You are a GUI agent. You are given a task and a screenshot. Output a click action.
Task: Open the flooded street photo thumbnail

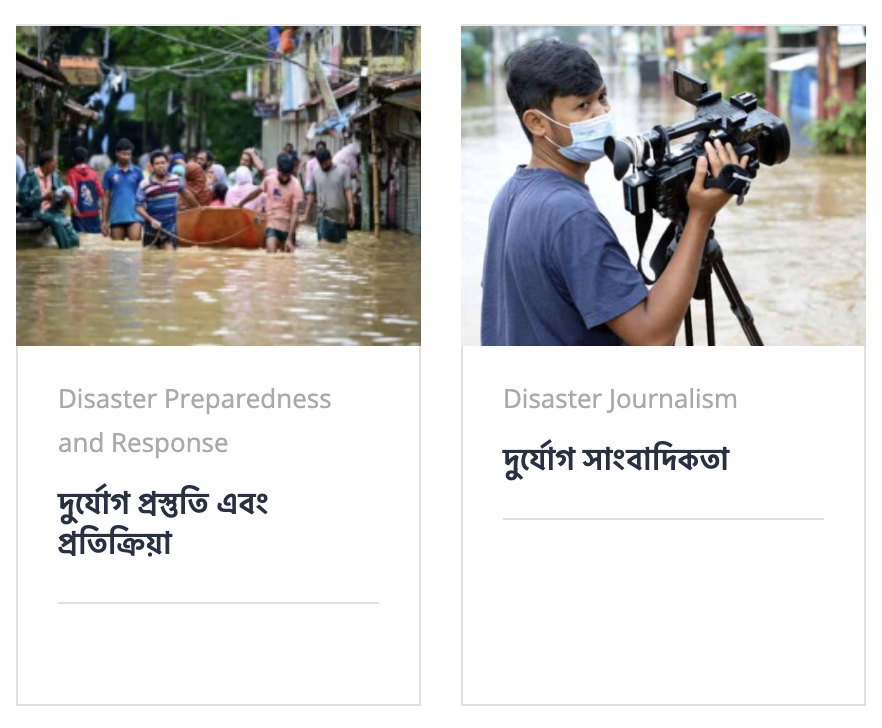218,186
